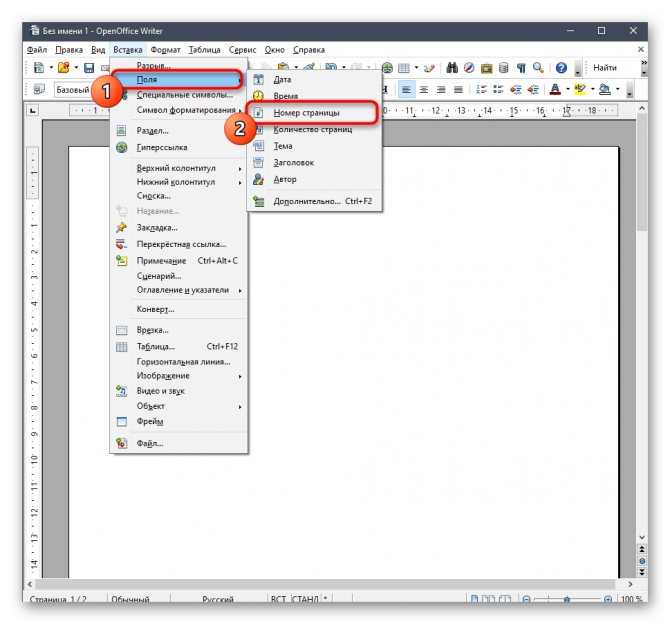Click the 100% zoom value

pos(631,599)
